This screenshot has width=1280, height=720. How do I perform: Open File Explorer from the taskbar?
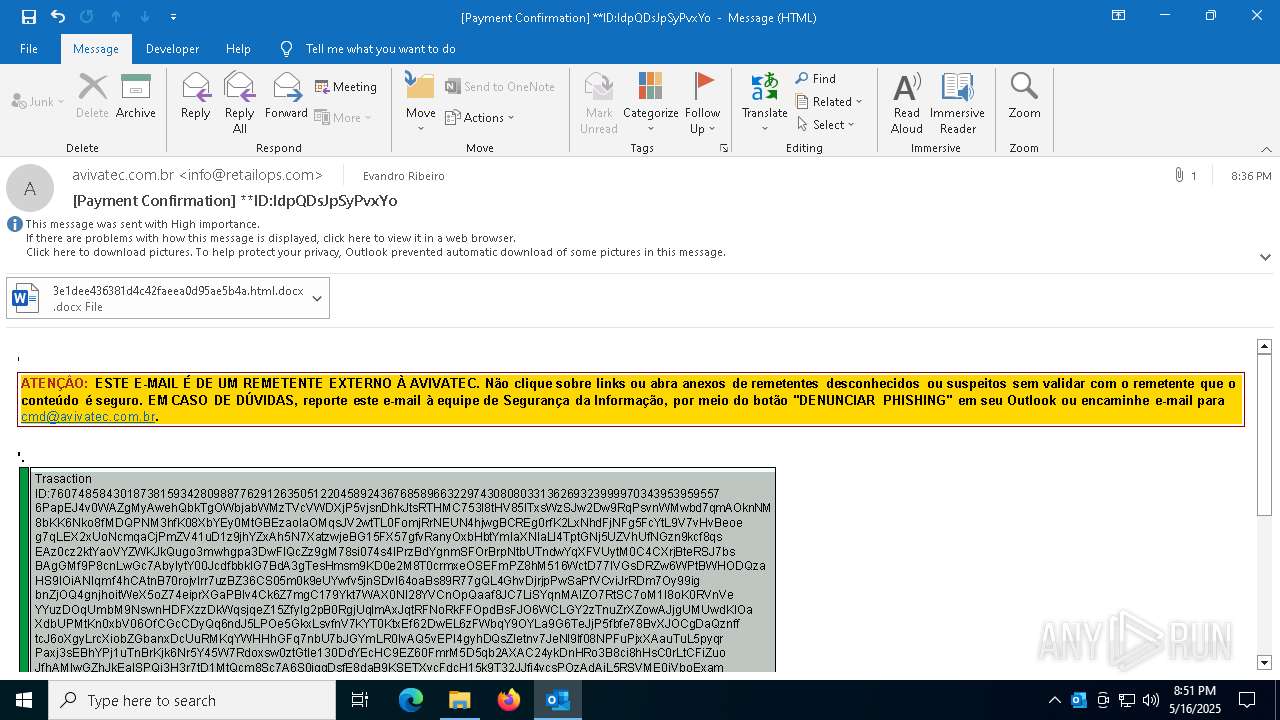(x=459, y=700)
